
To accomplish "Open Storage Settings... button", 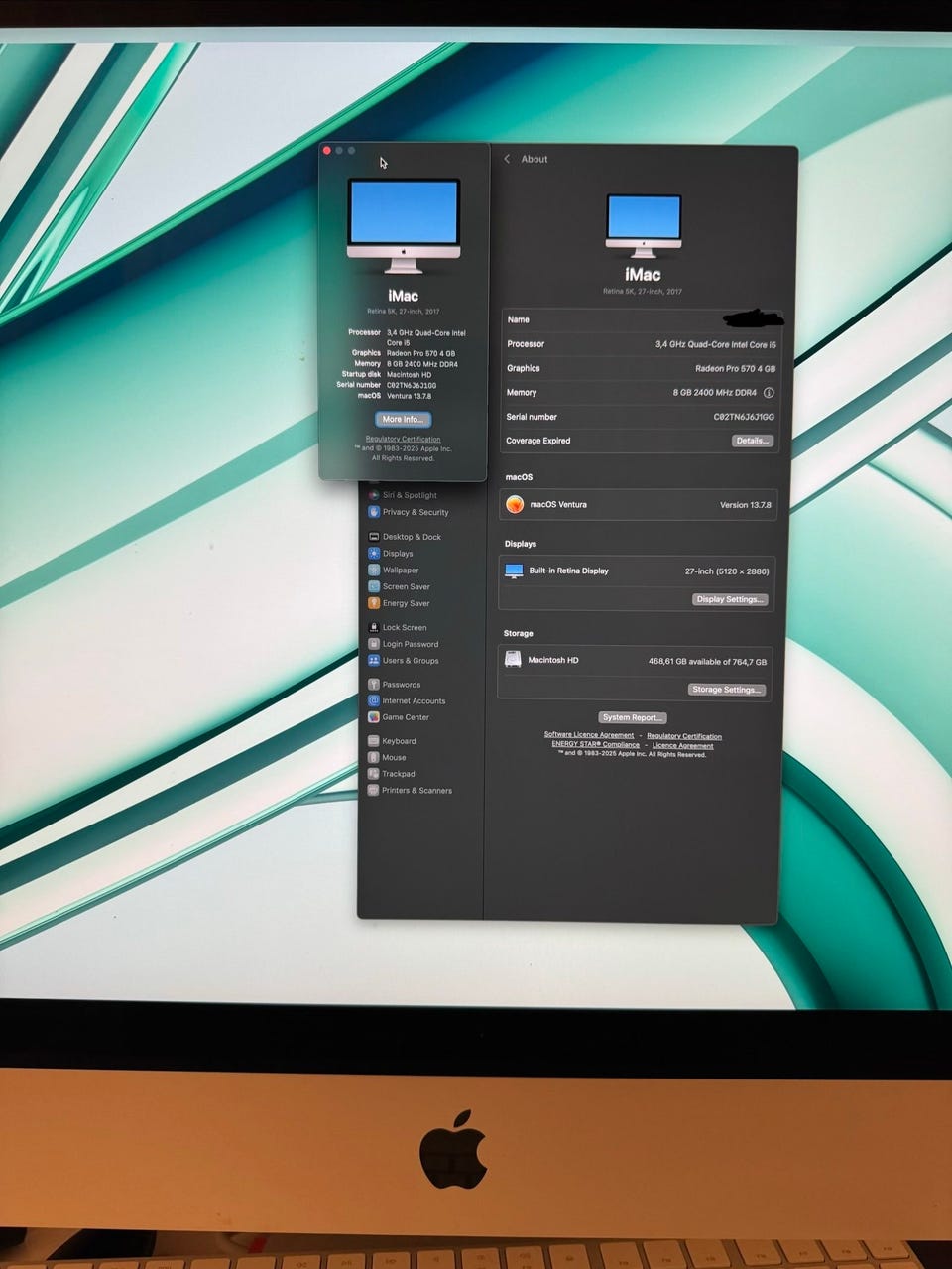I will tap(727, 690).
